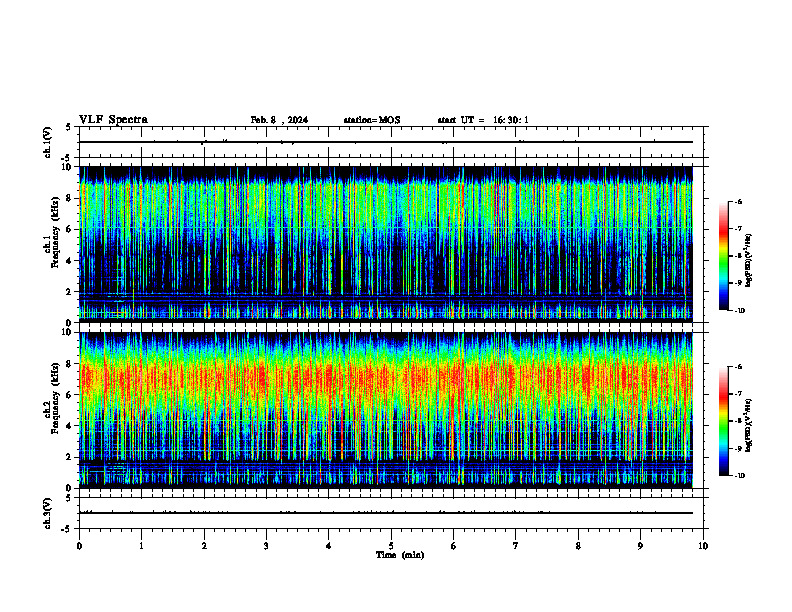The height and width of the screenshot is (612, 792).
Task: Click the "Time (min)" x-axis label
Action: [400, 555]
